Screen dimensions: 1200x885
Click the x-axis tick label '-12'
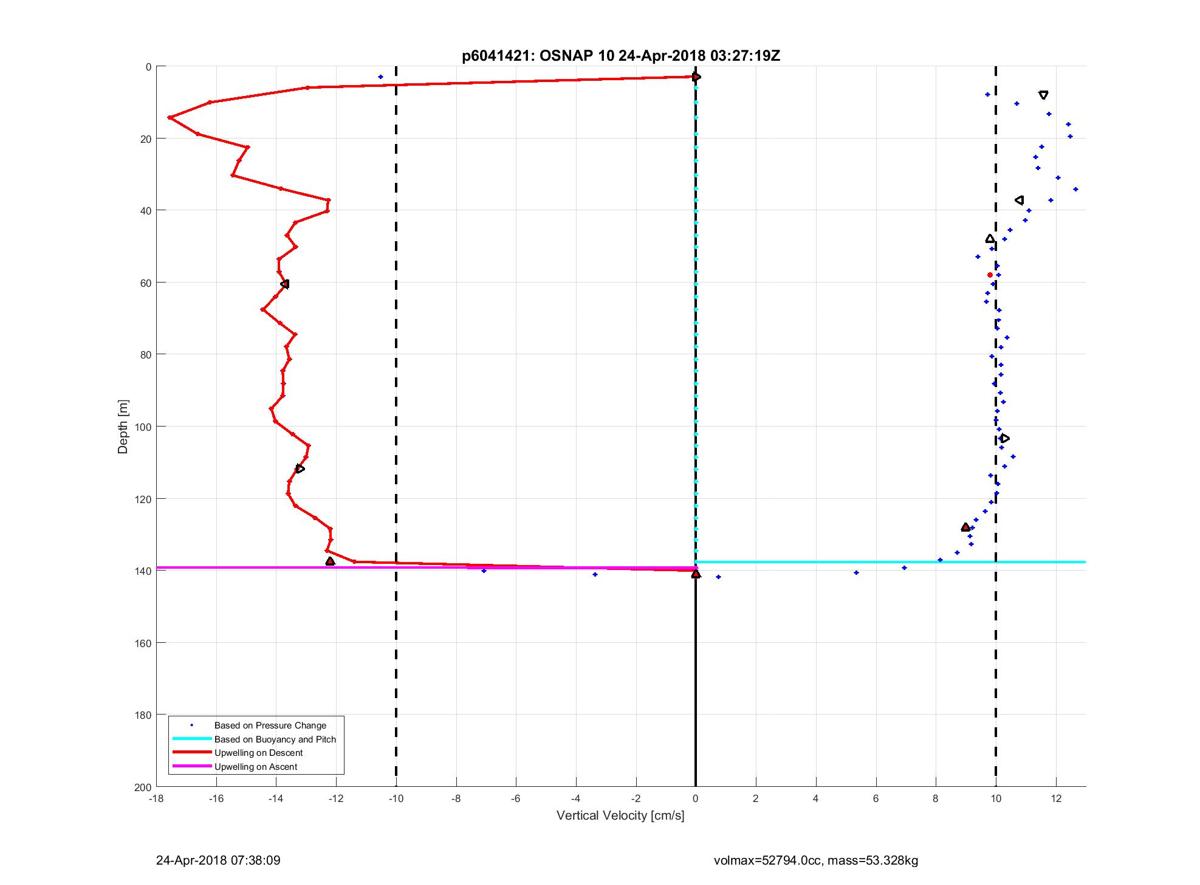(336, 798)
